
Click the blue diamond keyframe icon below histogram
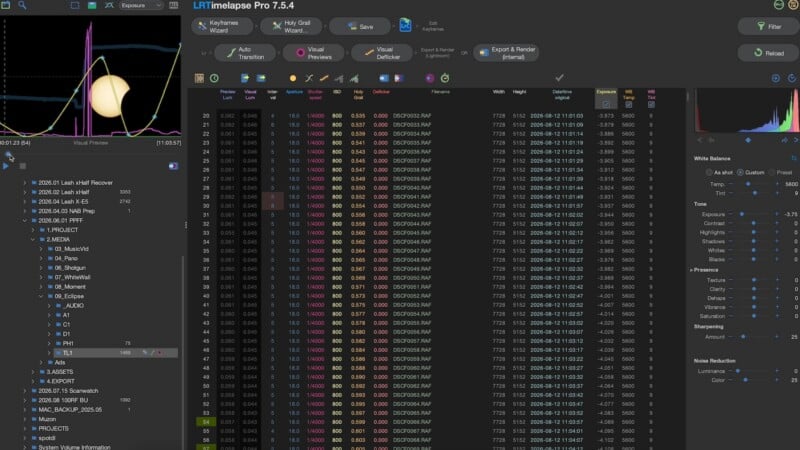pyautogui.click(x=748, y=140)
